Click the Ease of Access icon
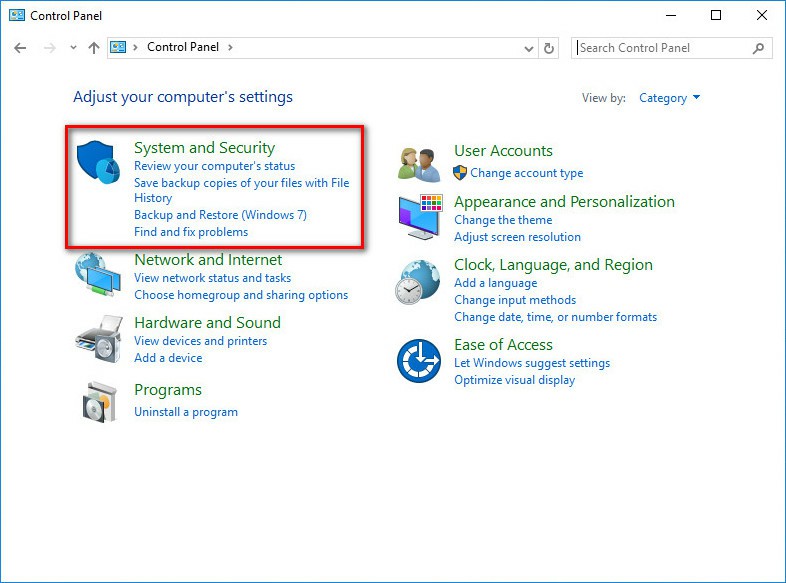The image size is (786, 583). point(419,361)
